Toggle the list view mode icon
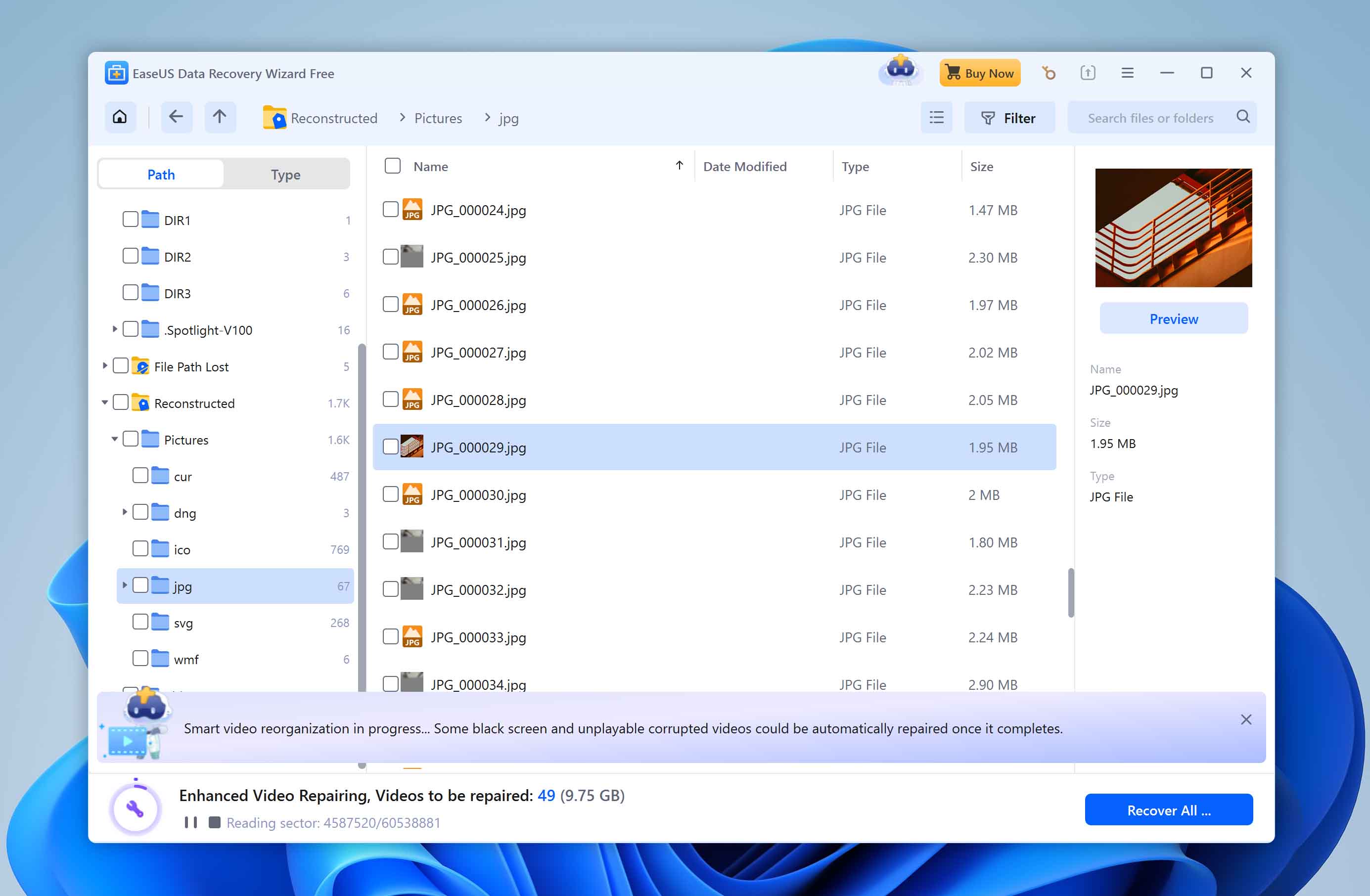 pyautogui.click(x=936, y=117)
